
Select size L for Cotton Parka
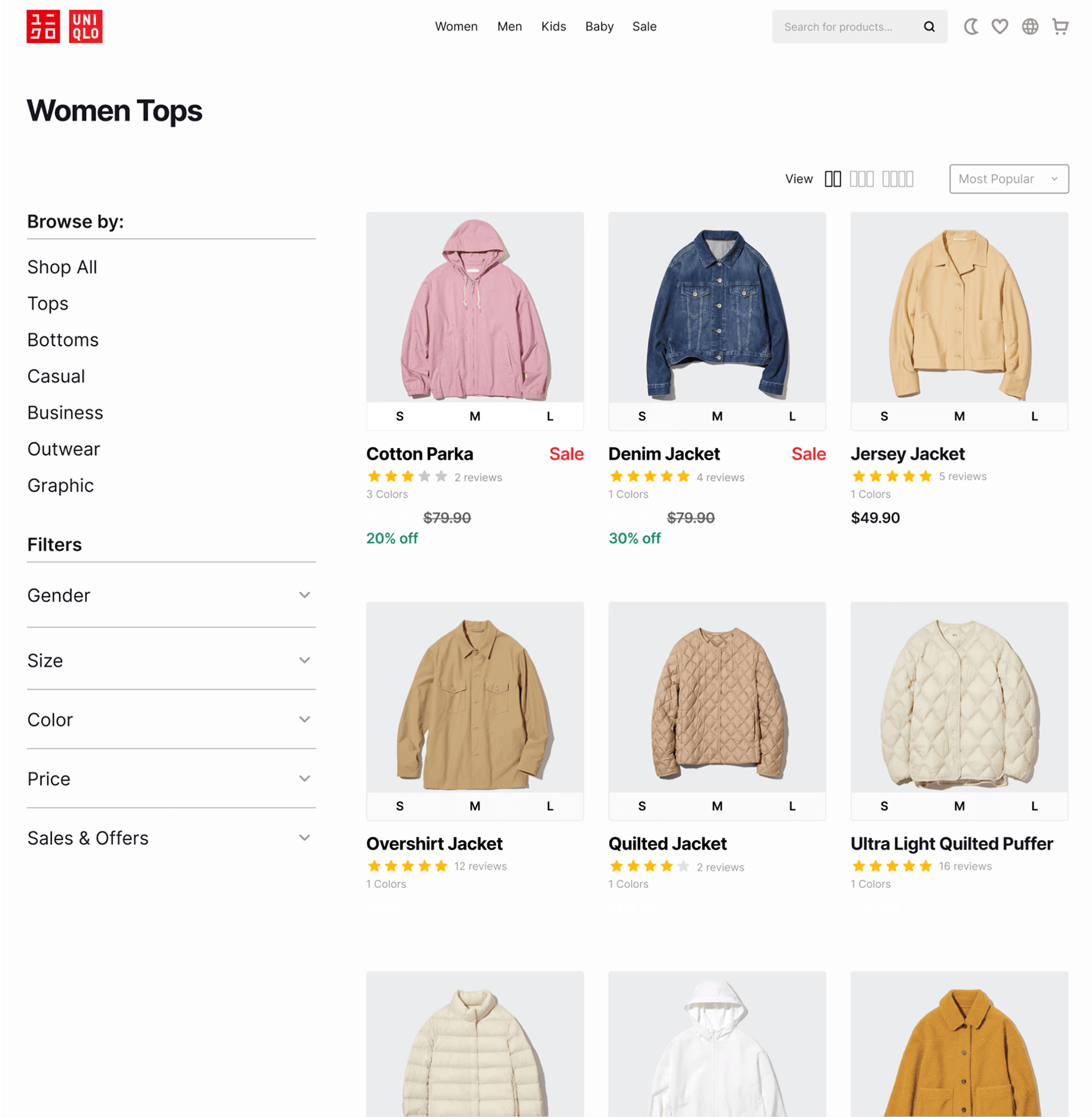pos(550,416)
